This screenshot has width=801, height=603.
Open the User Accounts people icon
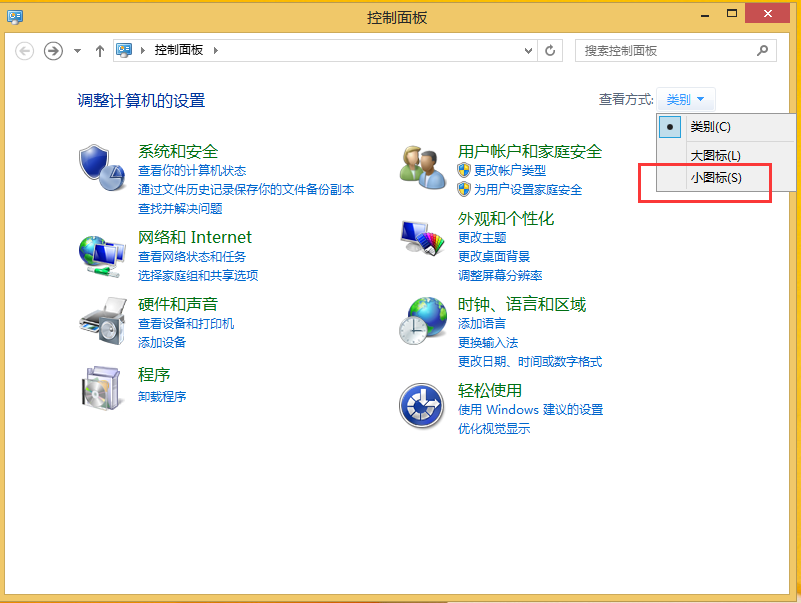(422, 168)
